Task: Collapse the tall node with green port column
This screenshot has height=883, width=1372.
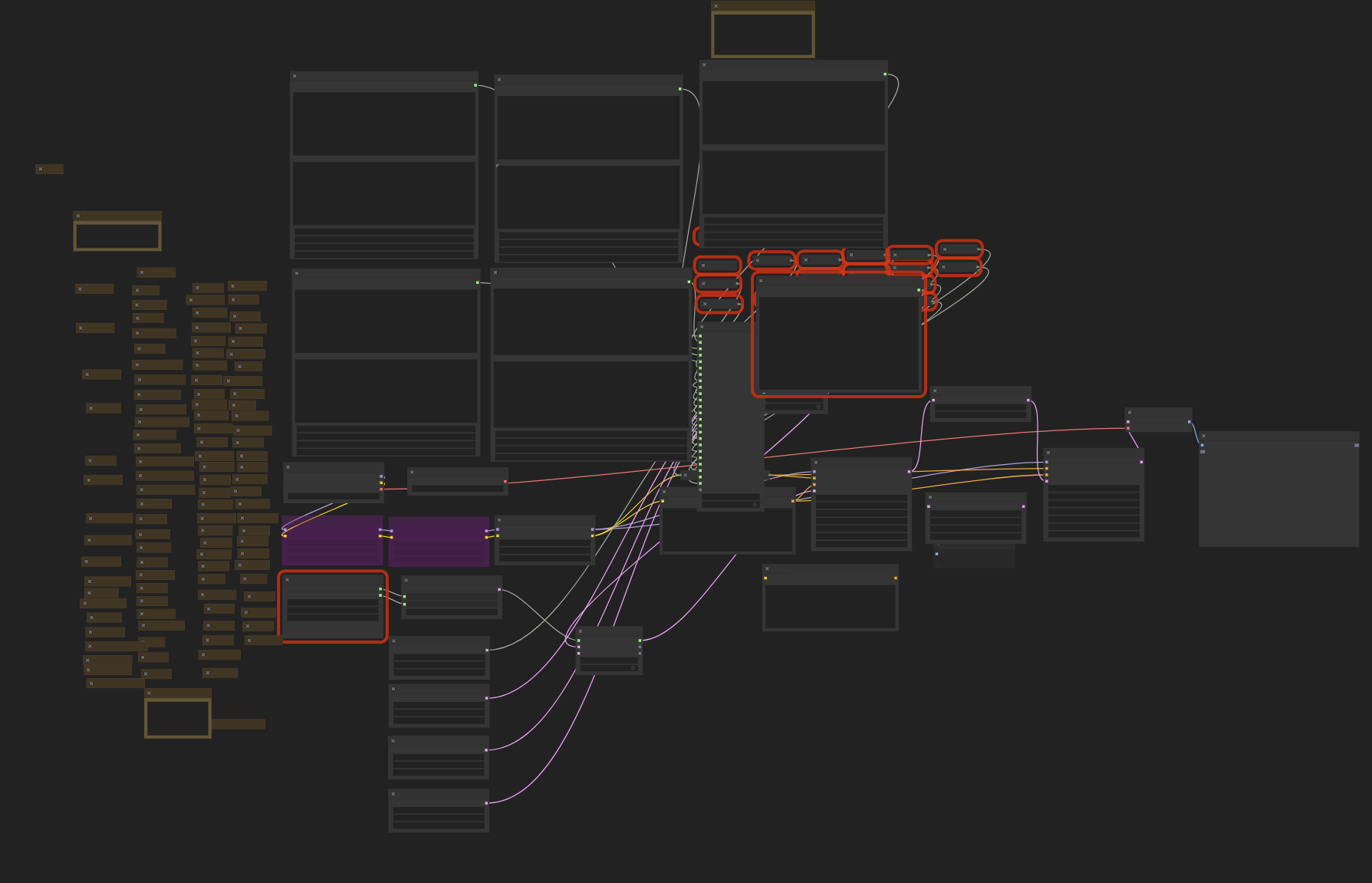Action: pyautogui.click(x=702, y=328)
